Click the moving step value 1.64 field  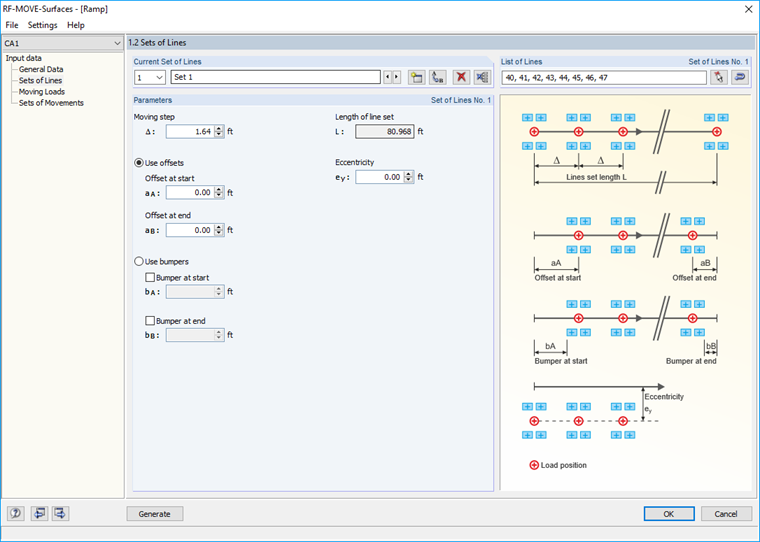click(190, 131)
